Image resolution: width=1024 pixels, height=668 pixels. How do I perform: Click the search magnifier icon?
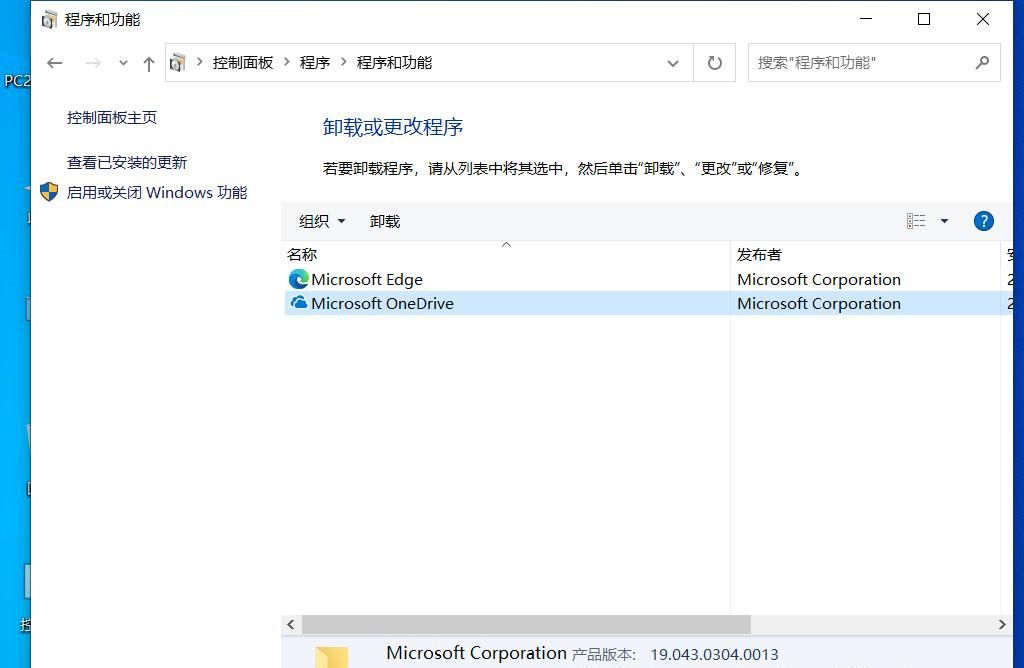pyautogui.click(x=982, y=63)
